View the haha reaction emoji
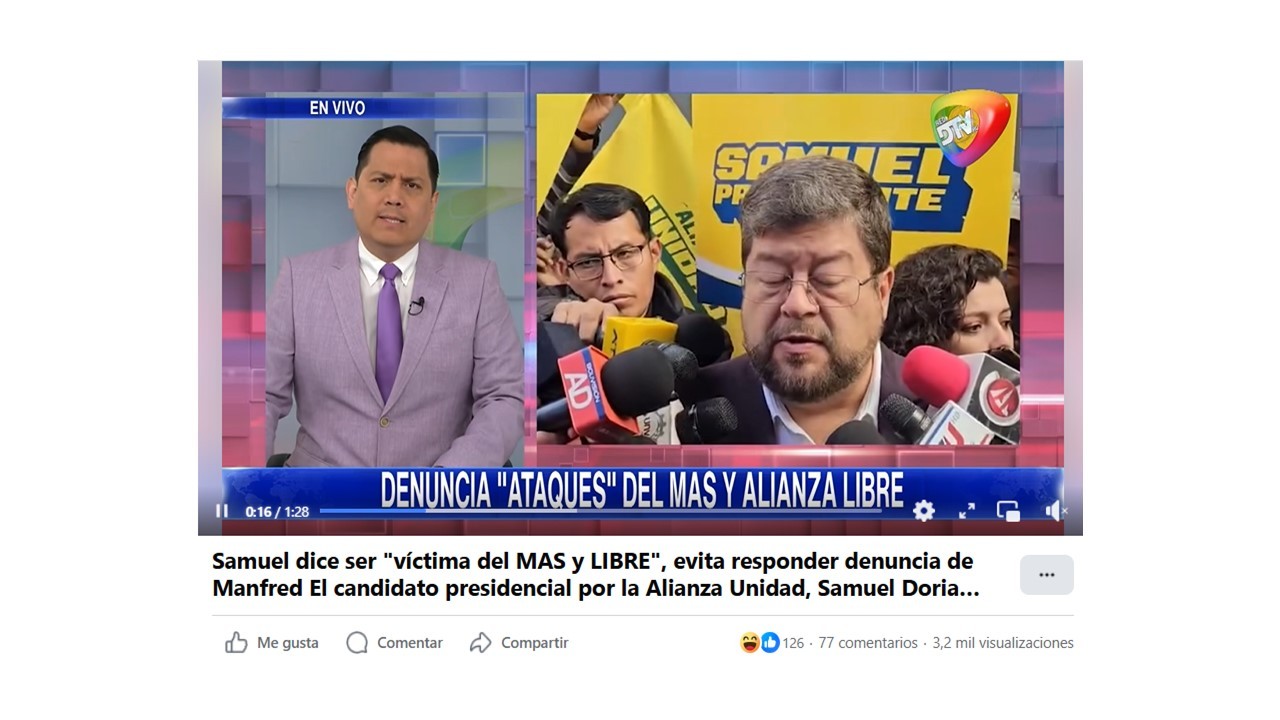Screen dimensions: 1280x720 pyautogui.click(x=750, y=643)
